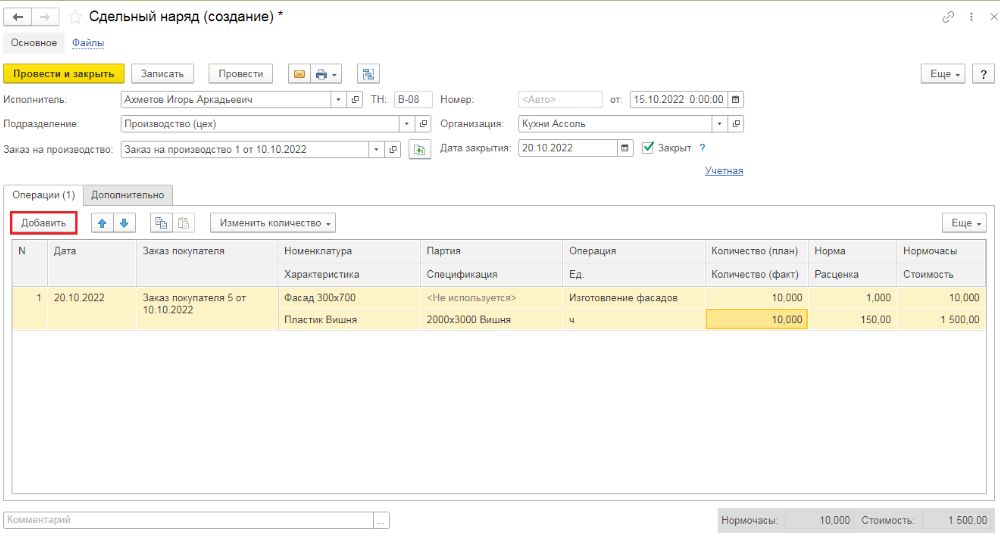Add document to favorites with star icon
The height and width of the screenshot is (537, 1000).
coord(75,17)
